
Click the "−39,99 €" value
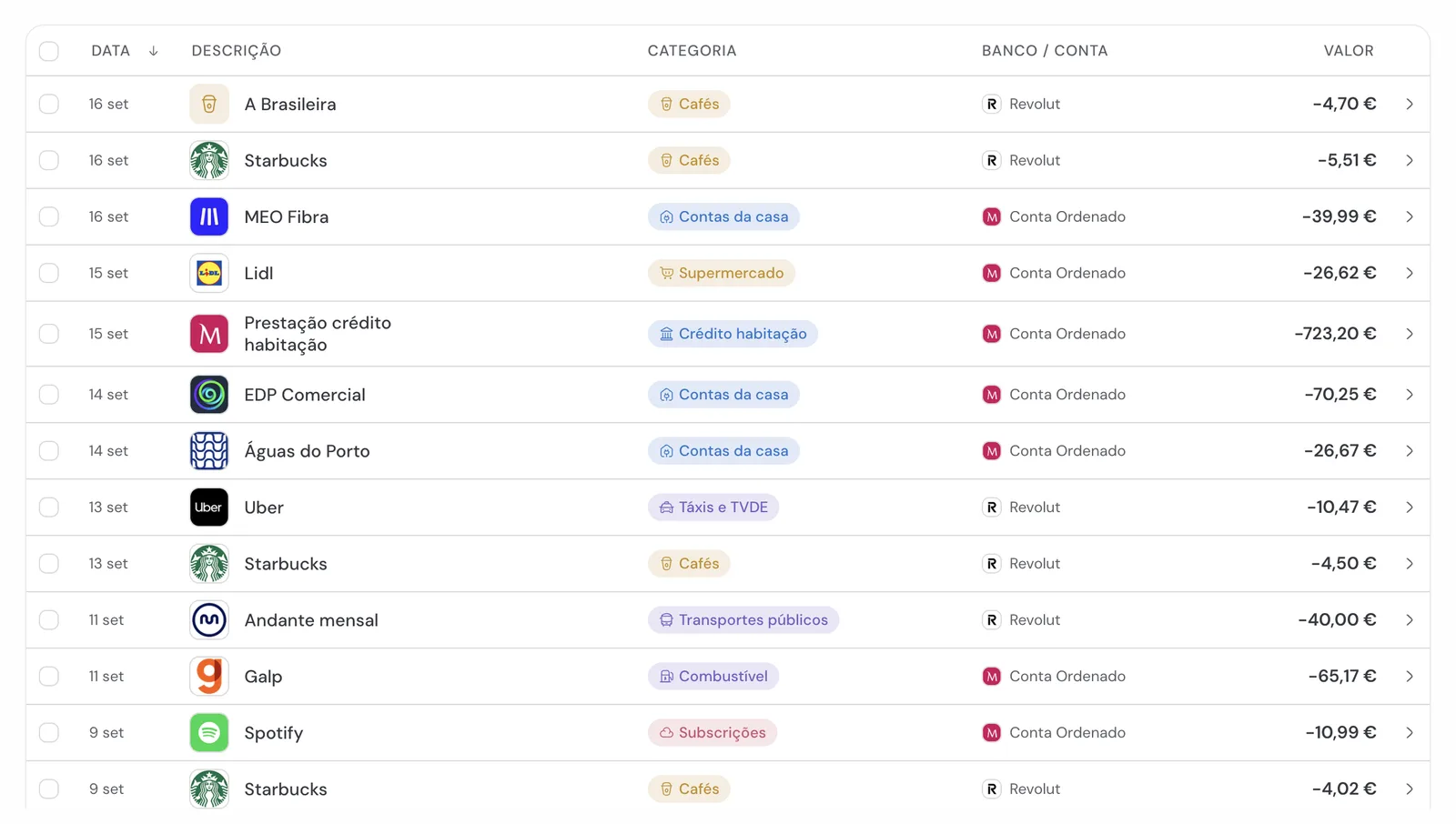point(1339,216)
